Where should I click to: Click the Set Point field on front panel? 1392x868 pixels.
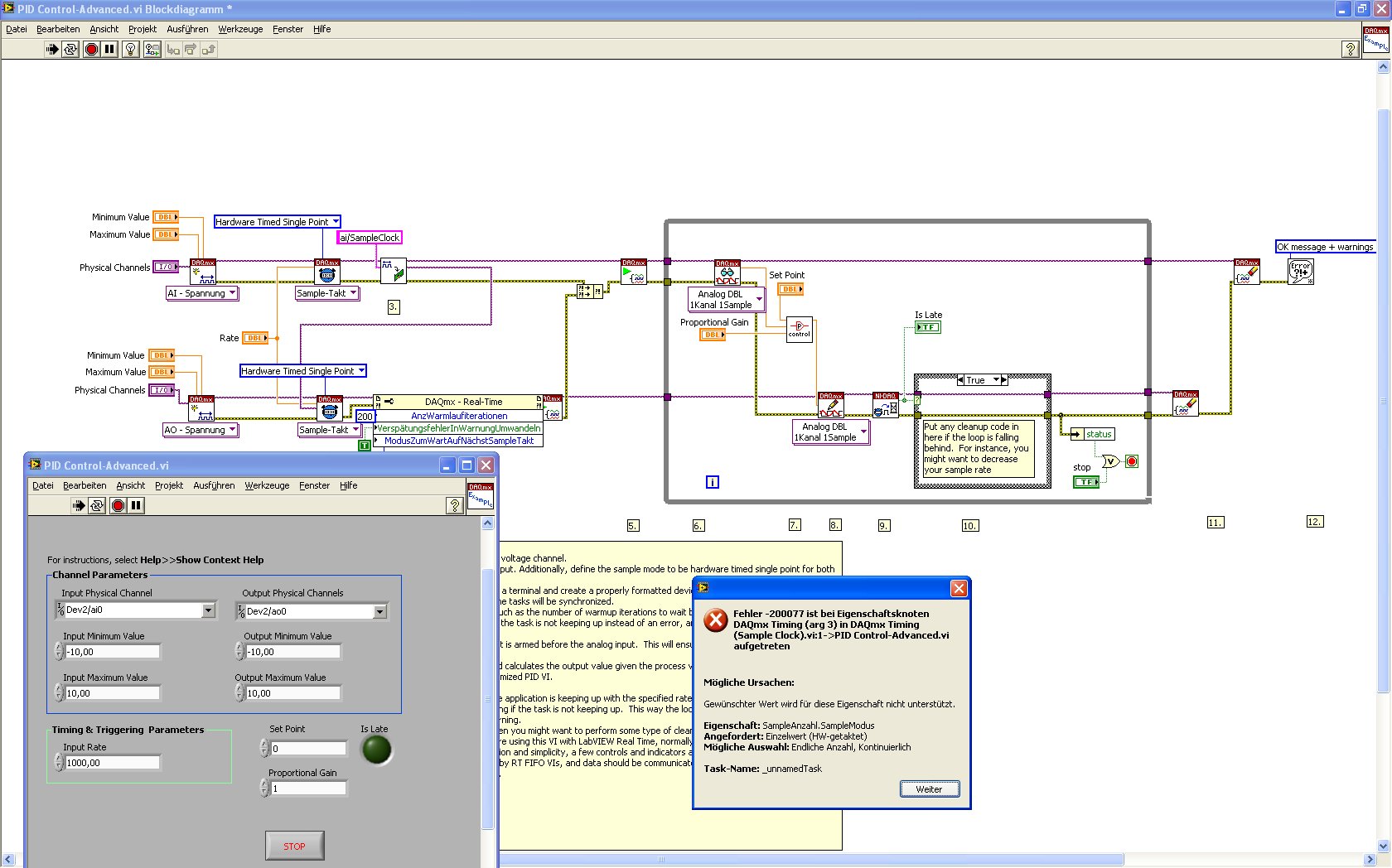click(308, 749)
